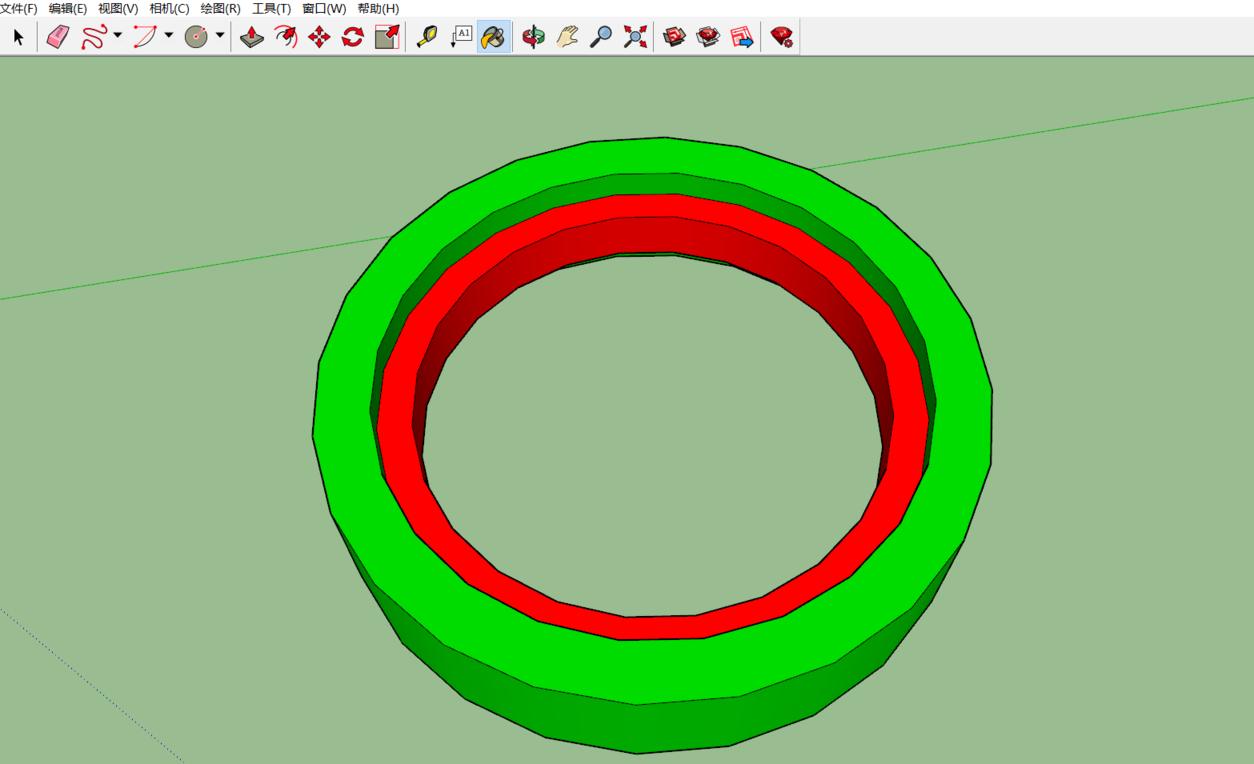Activate the Push/Pull tool

[252, 38]
